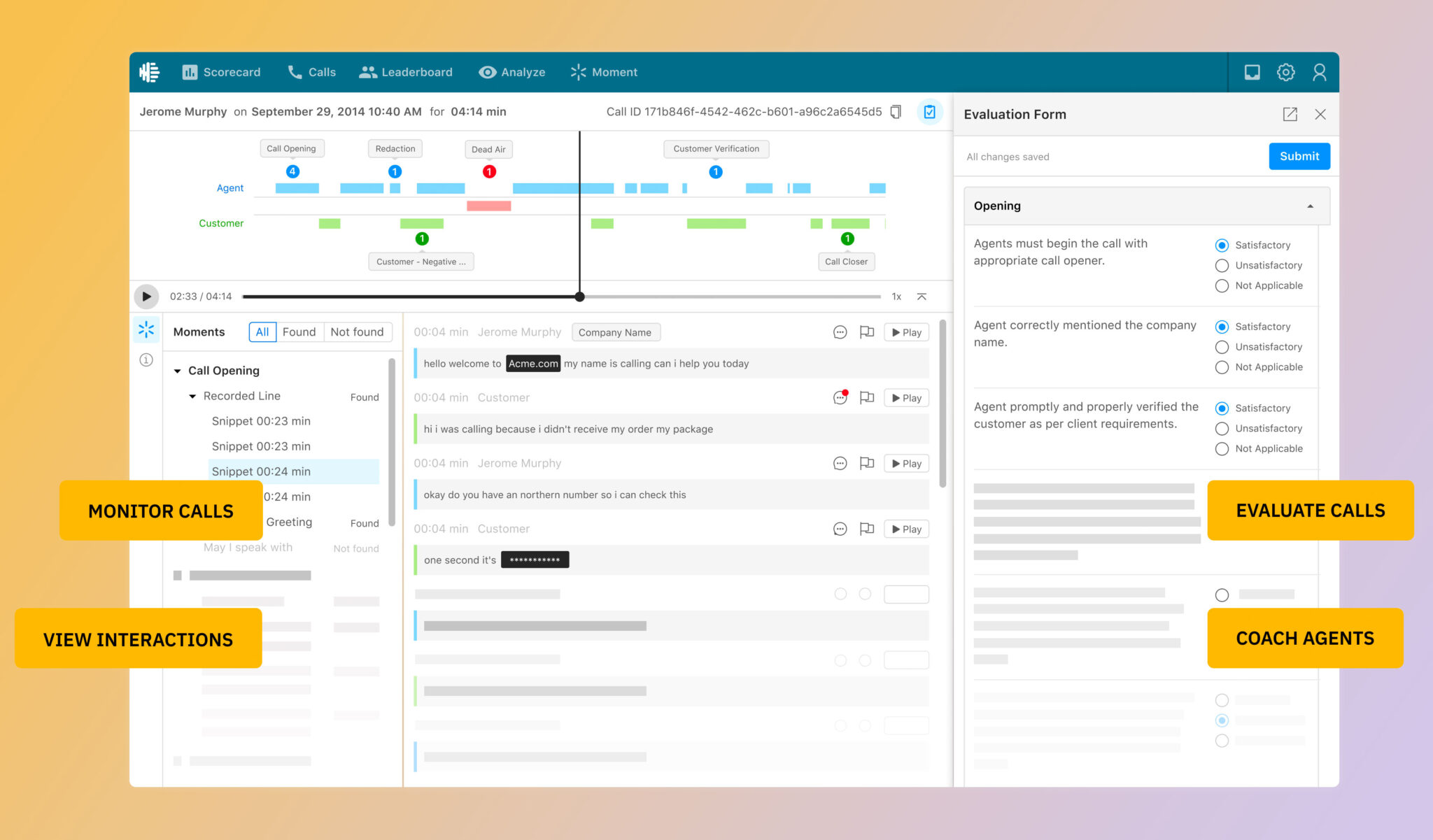Copy the Call ID using the copy icon
Screen dimensions: 1433x840
[x=896, y=111]
